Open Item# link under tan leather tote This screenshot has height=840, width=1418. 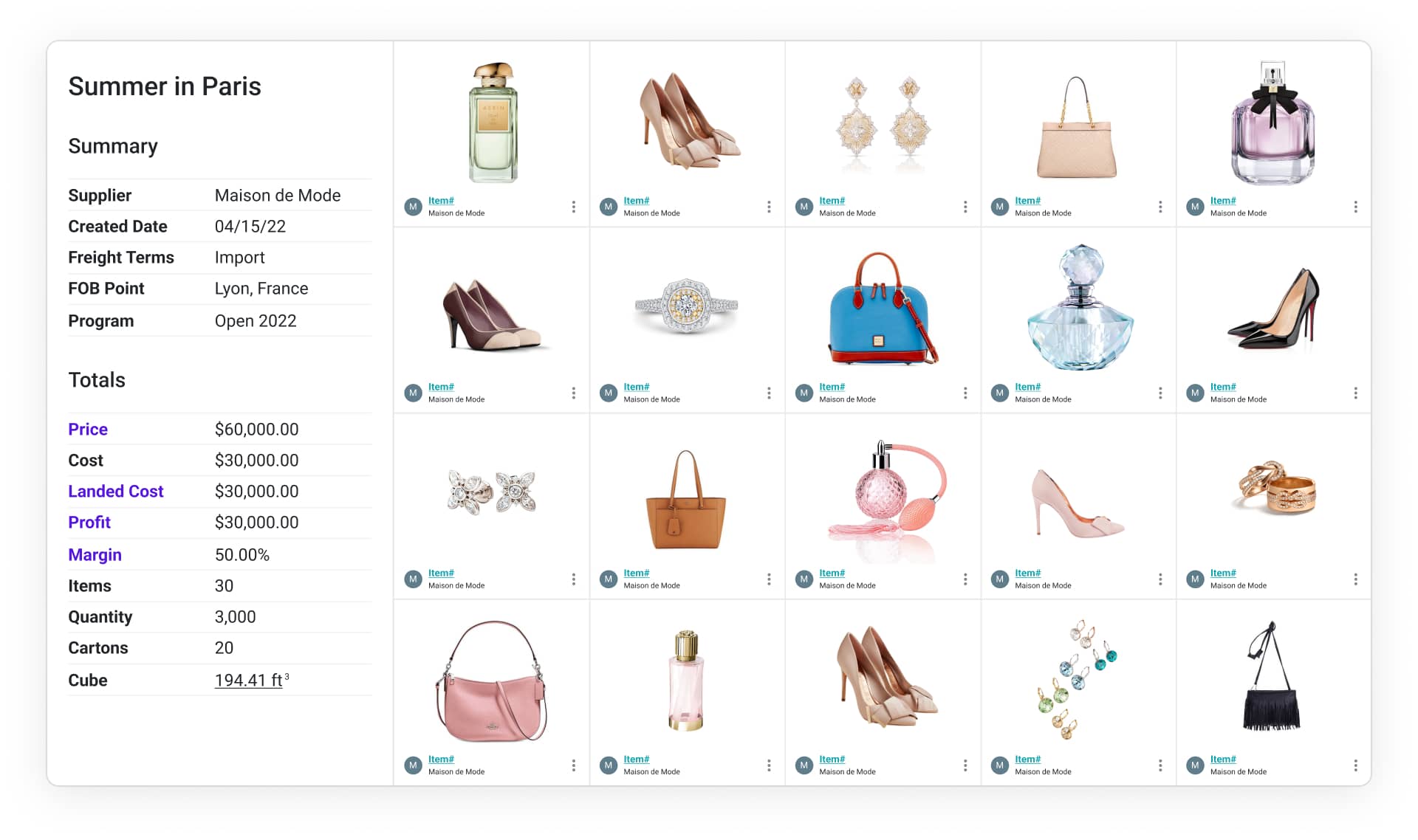636,573
